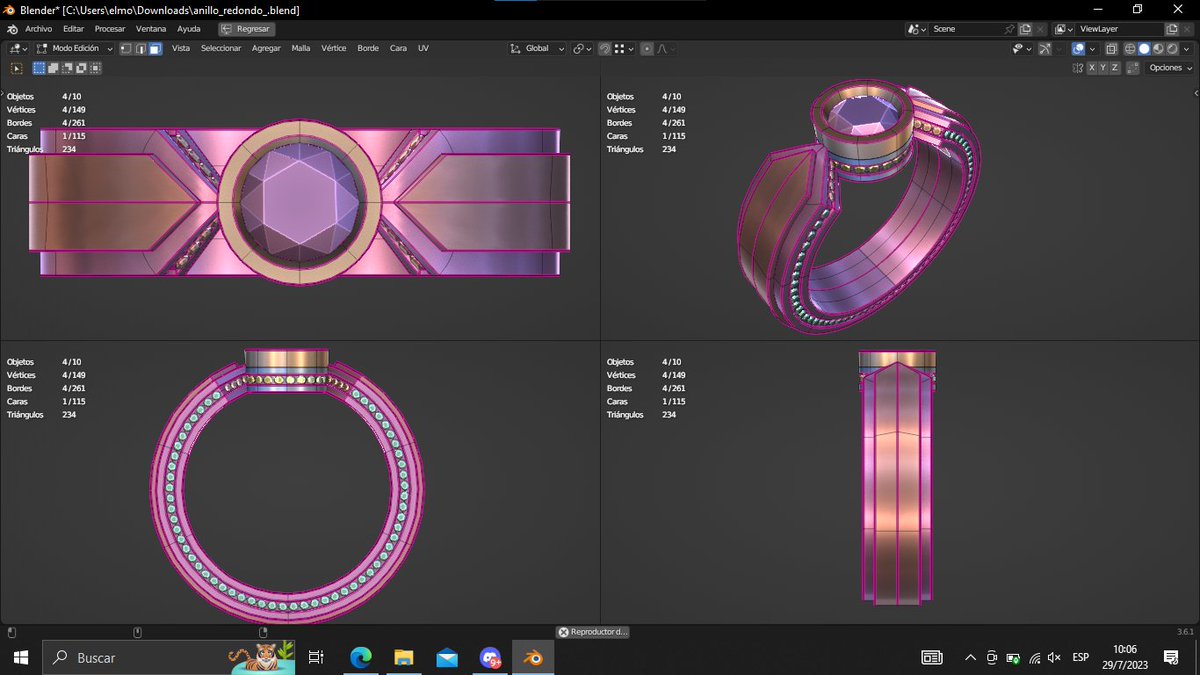Open Microsoft Edge from the taskbar
The width and height of the screenshot is (1200, 675).
[361, 657]
